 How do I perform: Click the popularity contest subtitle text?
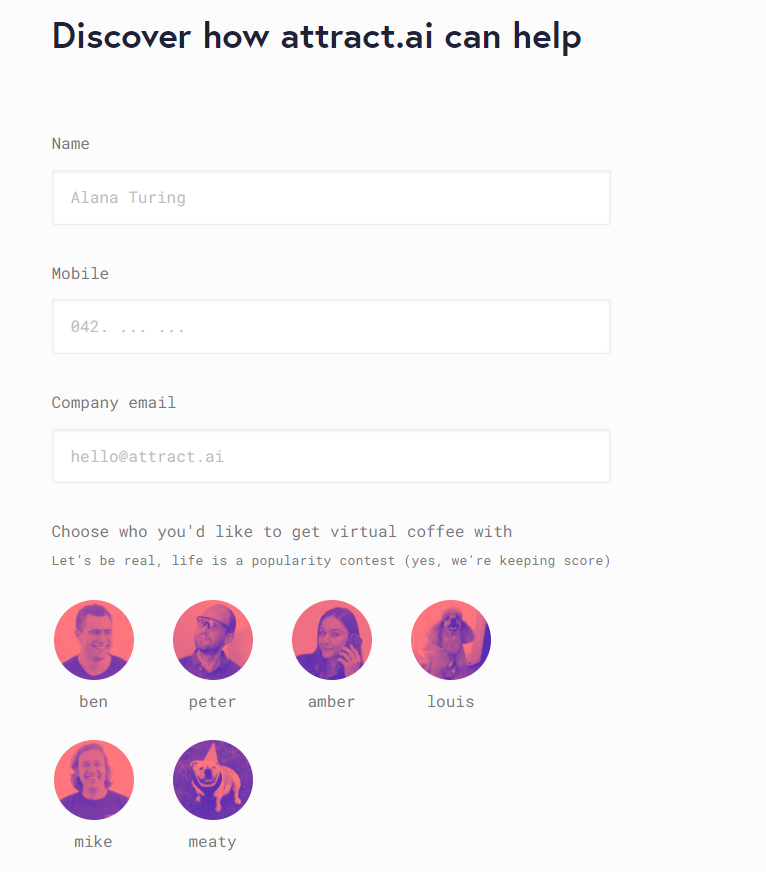(330, 560)
